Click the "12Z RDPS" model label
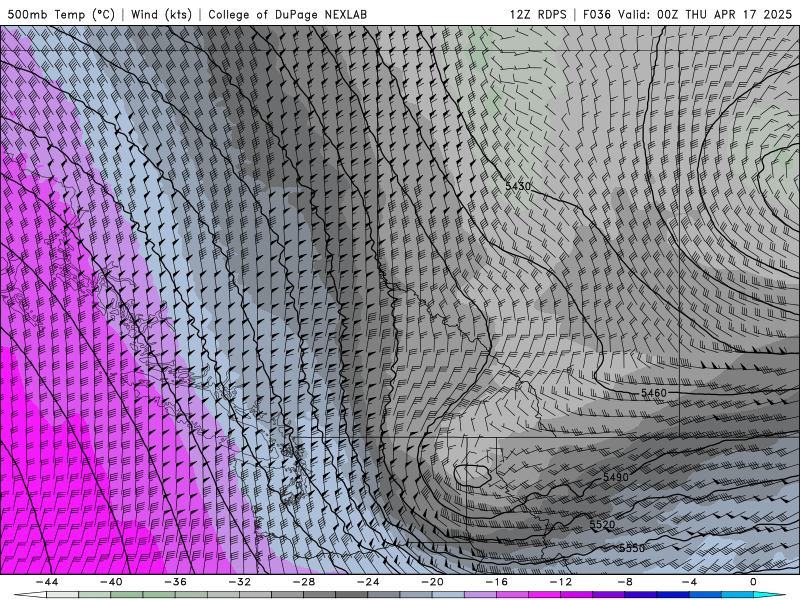 coord(538,14)
